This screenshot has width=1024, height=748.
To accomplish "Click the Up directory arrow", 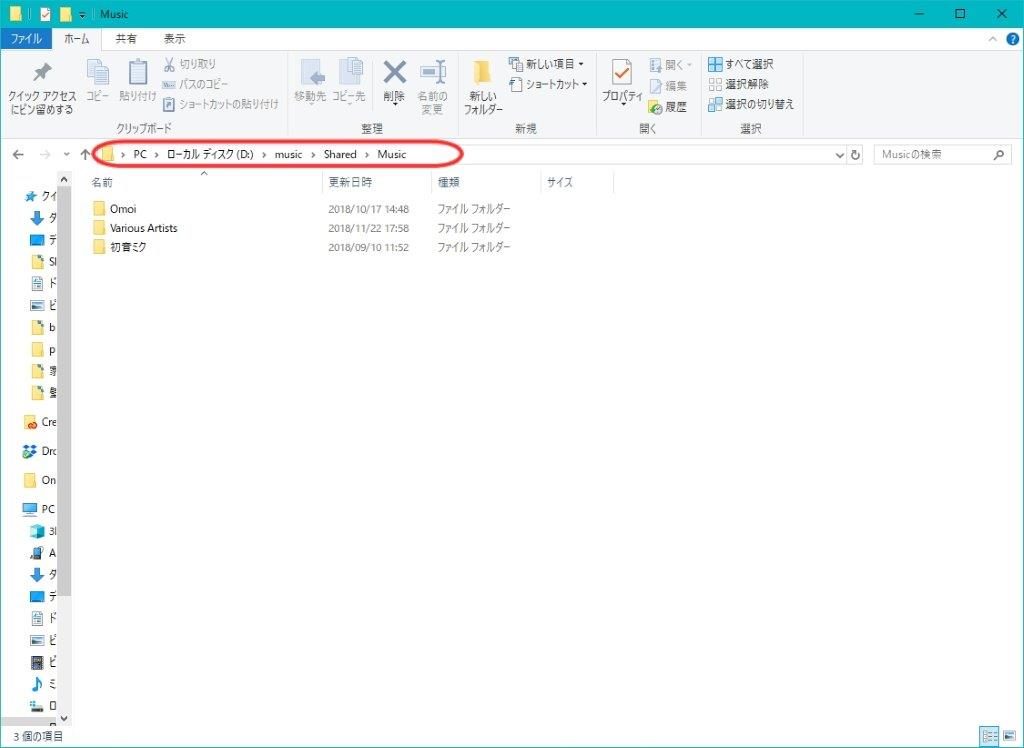I will point(85,155).
